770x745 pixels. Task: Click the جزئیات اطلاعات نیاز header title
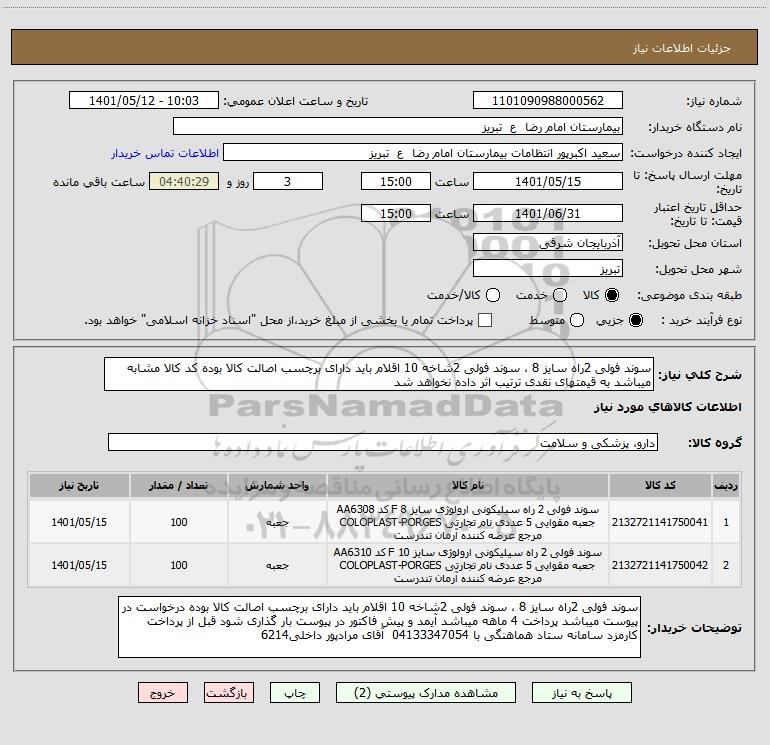coord(681,48)
